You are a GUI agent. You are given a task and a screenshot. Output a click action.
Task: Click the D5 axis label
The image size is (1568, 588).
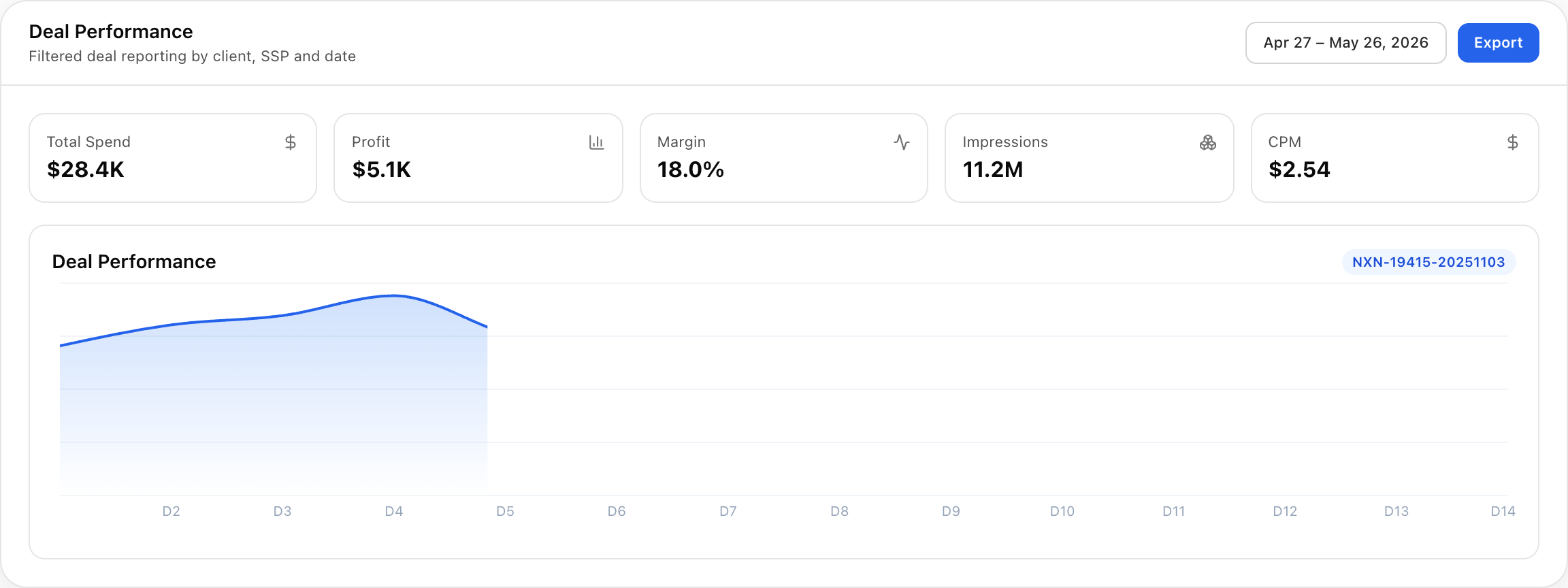coord(505,511)
